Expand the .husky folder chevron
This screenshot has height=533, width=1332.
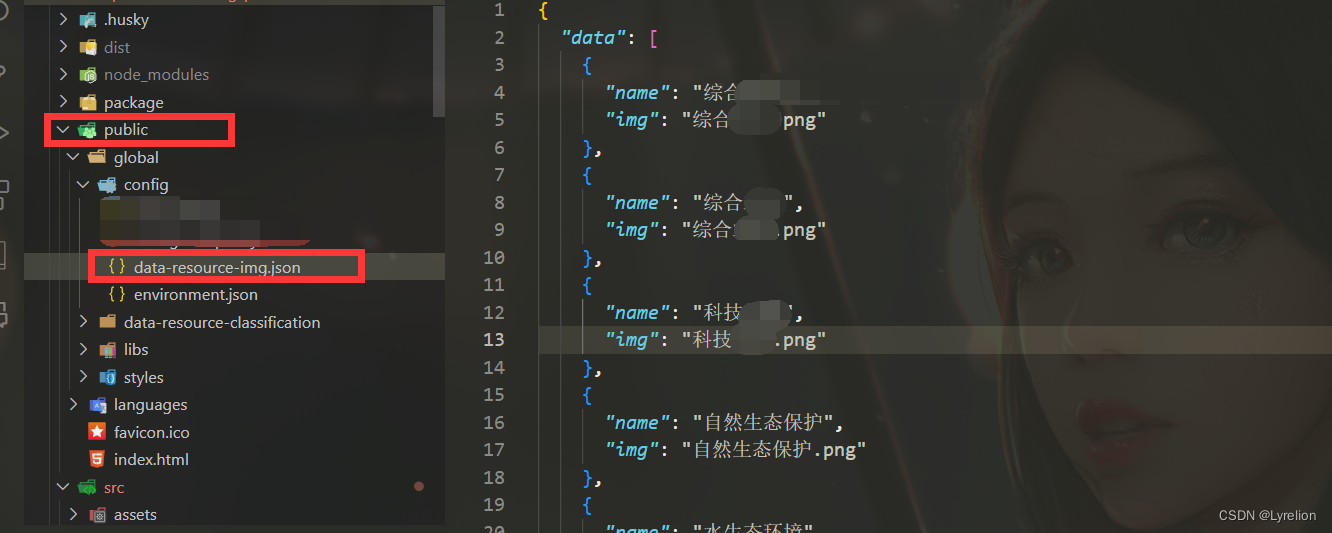63,20
